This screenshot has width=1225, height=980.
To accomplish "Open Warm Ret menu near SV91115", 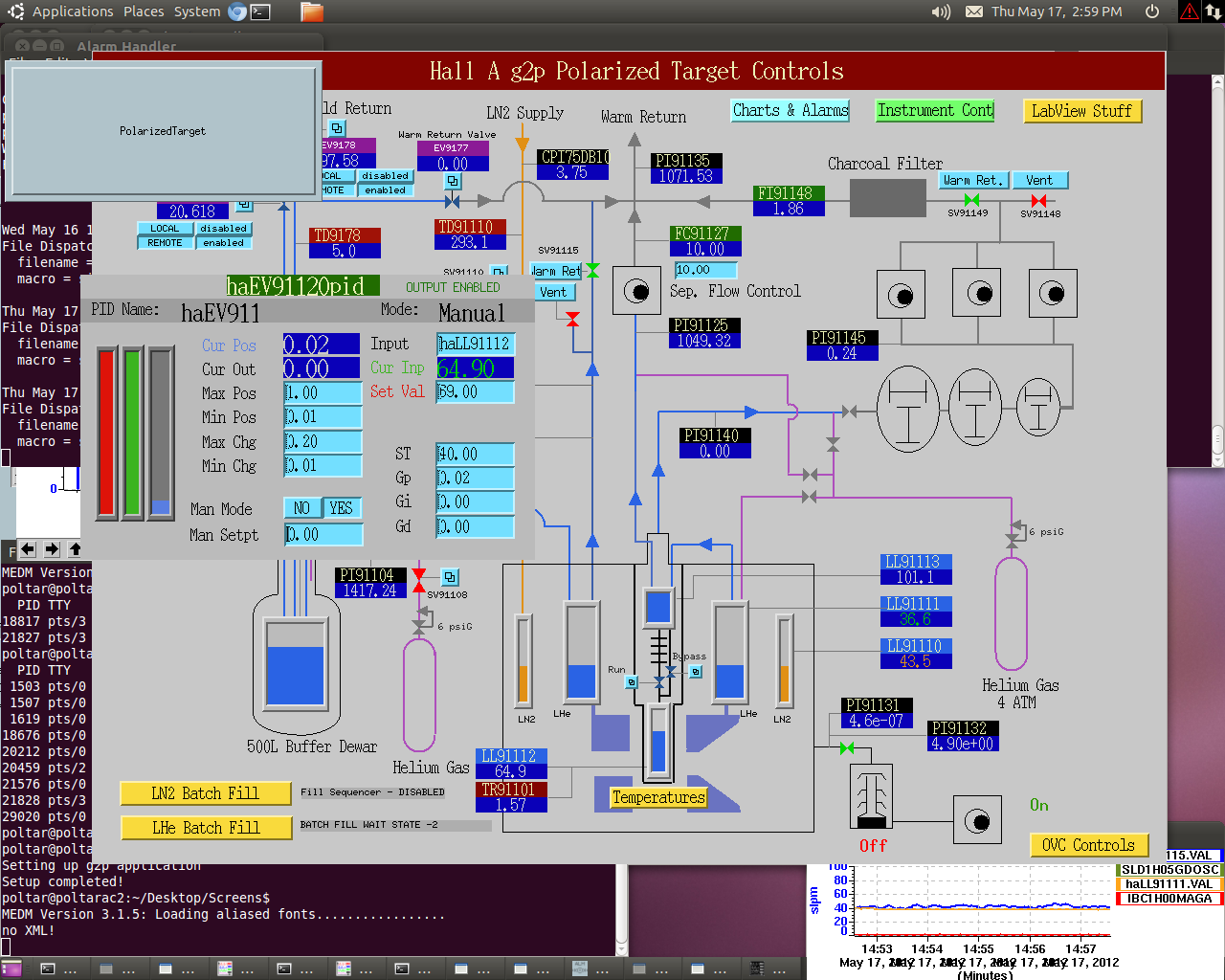I will coord(556,271).
